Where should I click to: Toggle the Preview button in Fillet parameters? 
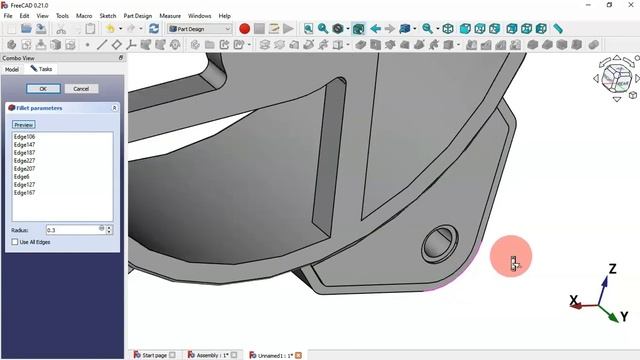point(24,125)
